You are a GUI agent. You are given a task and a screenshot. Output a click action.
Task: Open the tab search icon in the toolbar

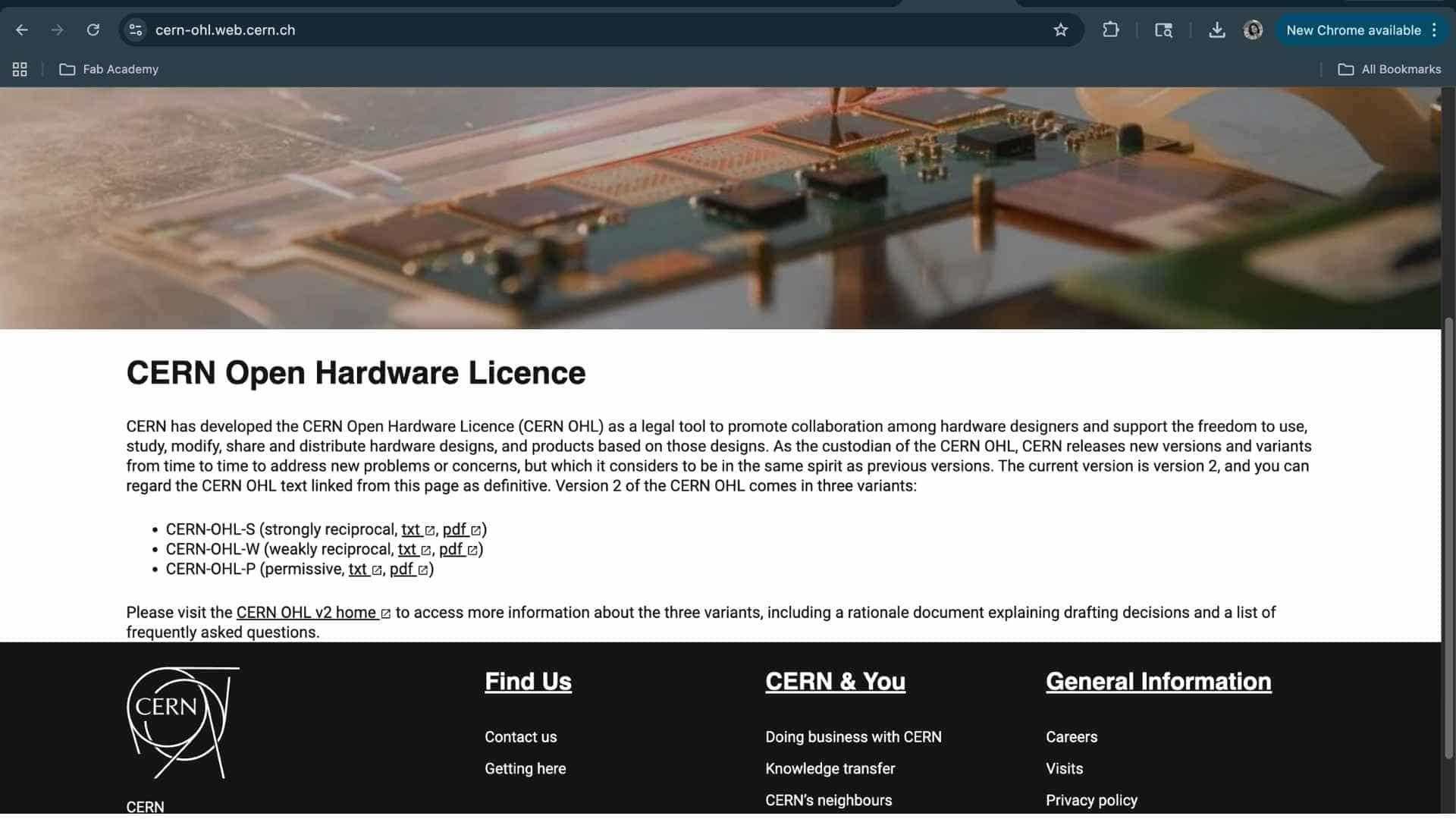pyautogui.click(x=1163, y=30)
